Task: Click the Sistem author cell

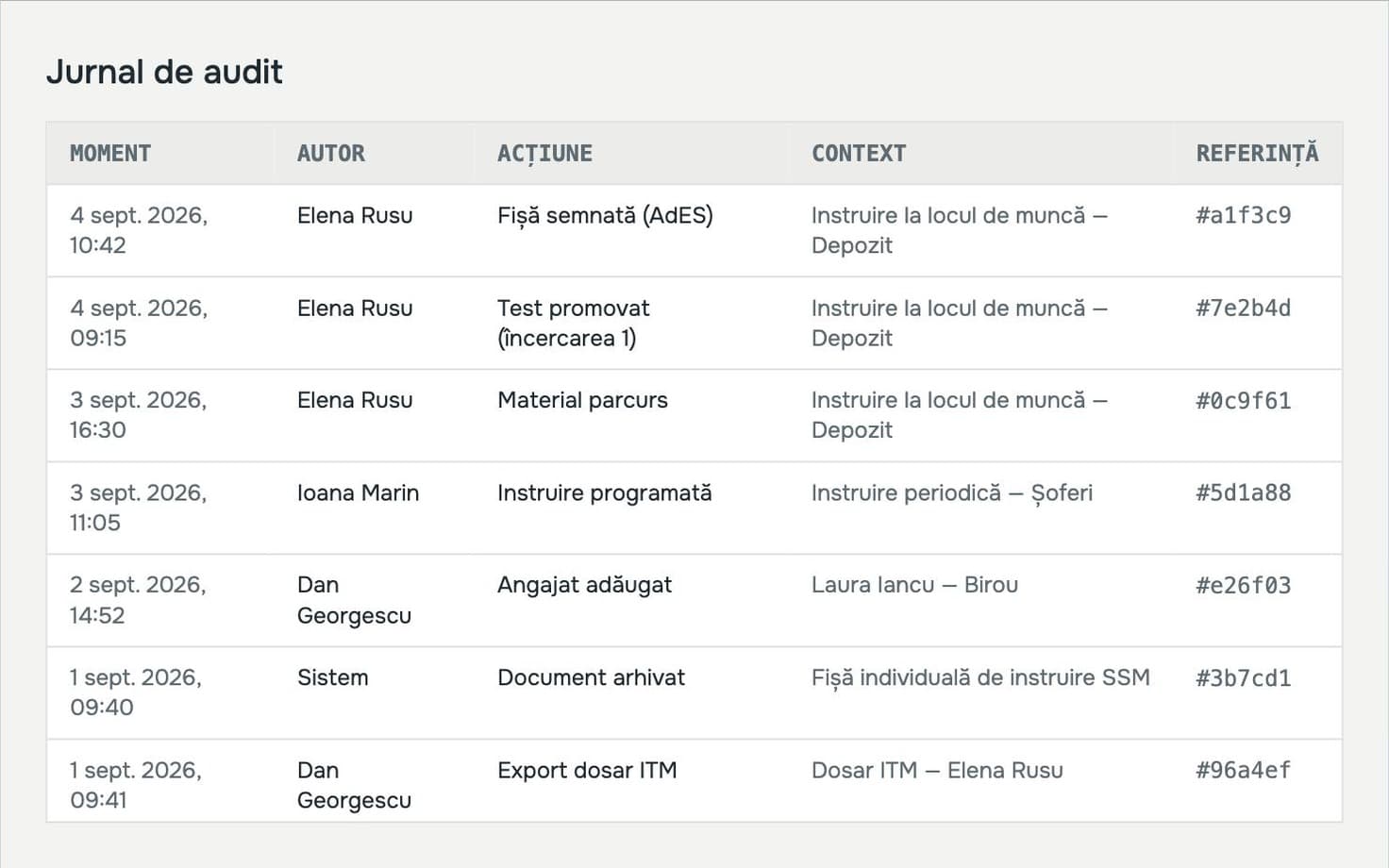Action: click(x=332, y=677)
